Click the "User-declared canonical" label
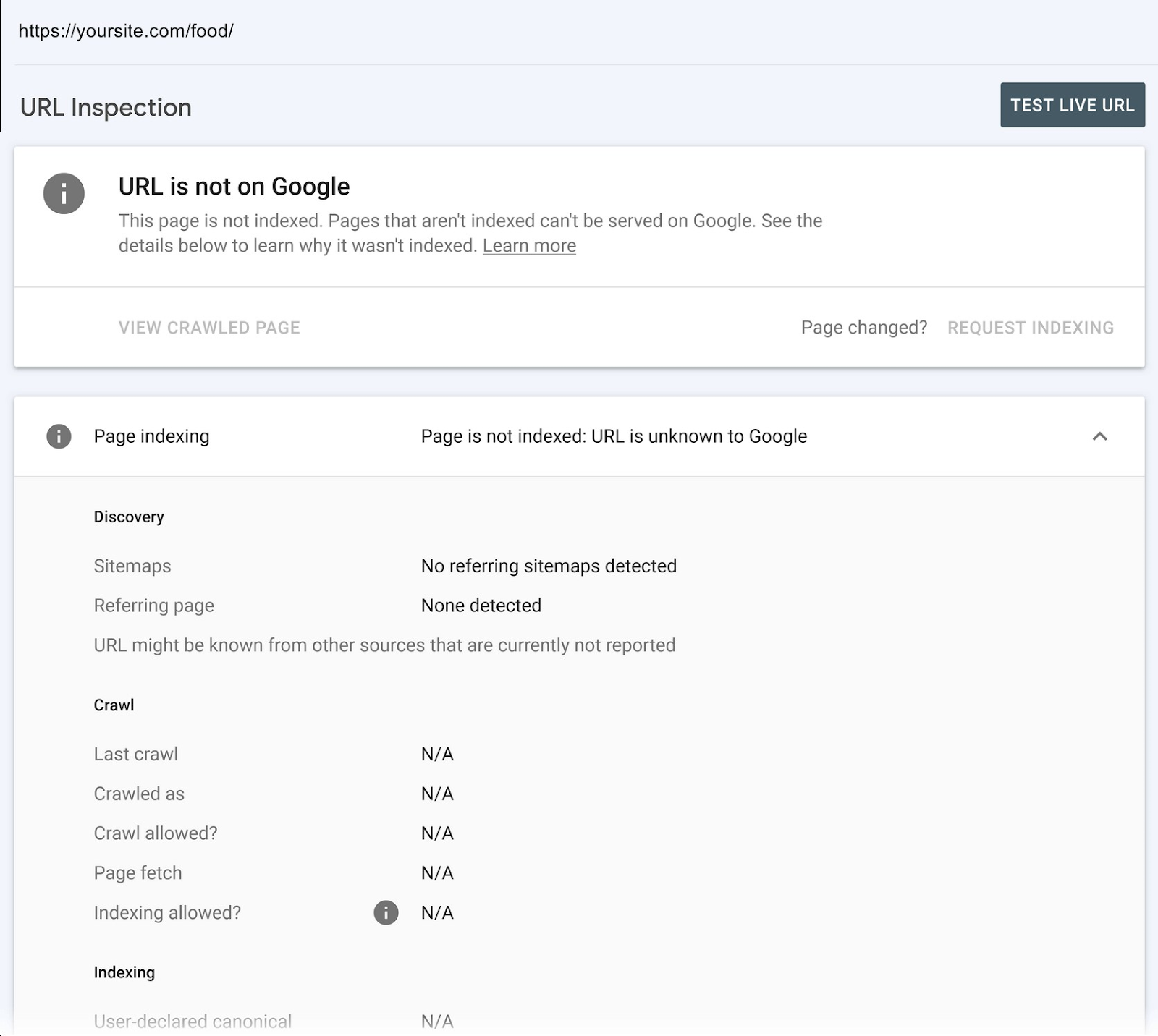1158x1036 pixels. click(x=191, y=1020)
